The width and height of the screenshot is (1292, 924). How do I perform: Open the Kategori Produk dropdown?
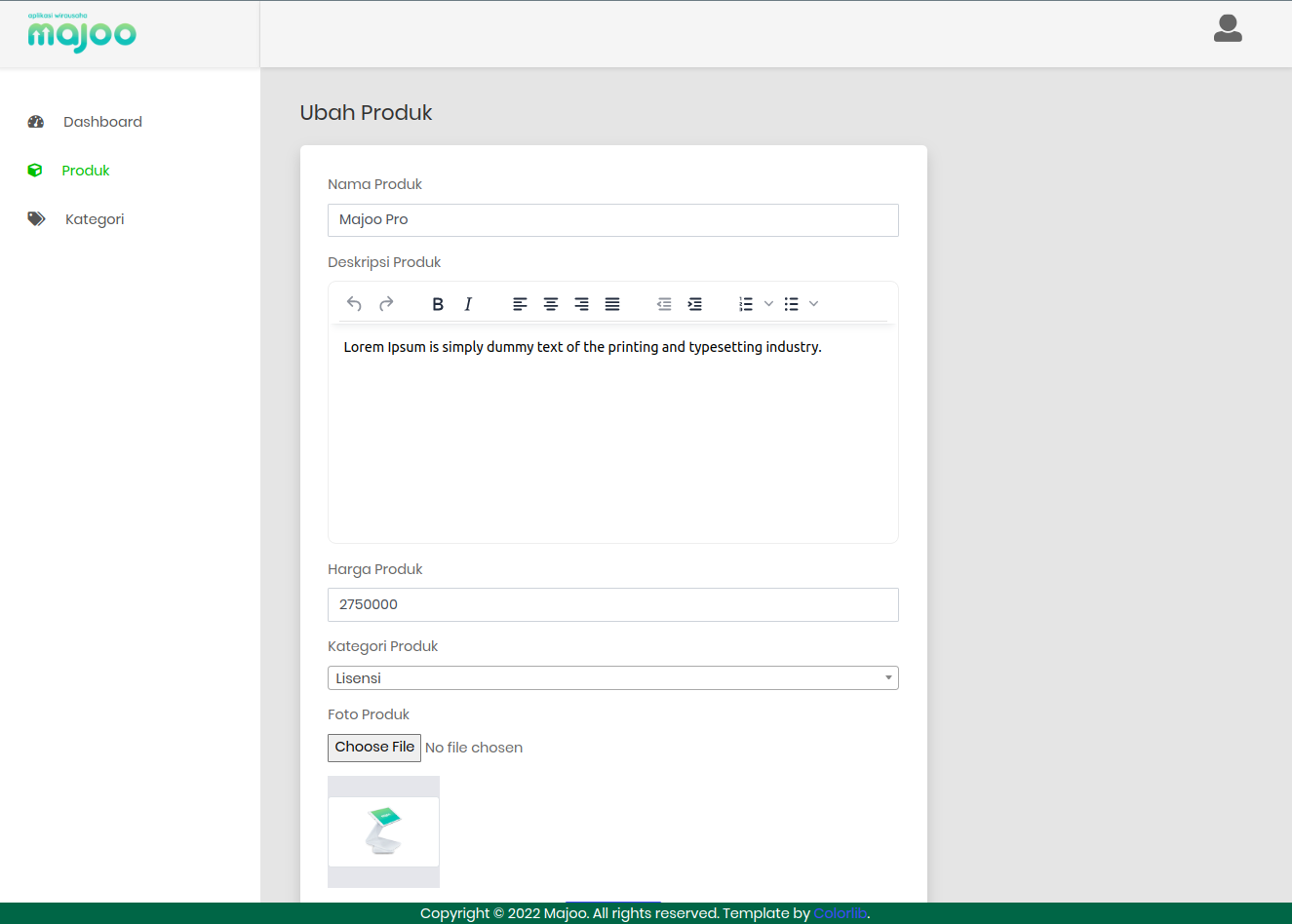[613, 678]
